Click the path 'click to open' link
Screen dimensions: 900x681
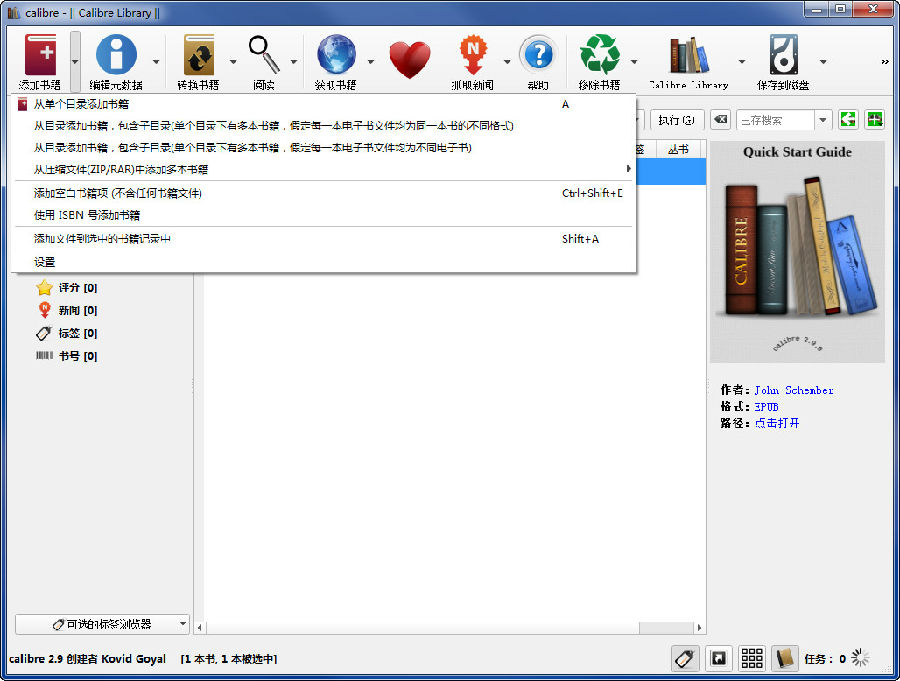click(777, 423)
